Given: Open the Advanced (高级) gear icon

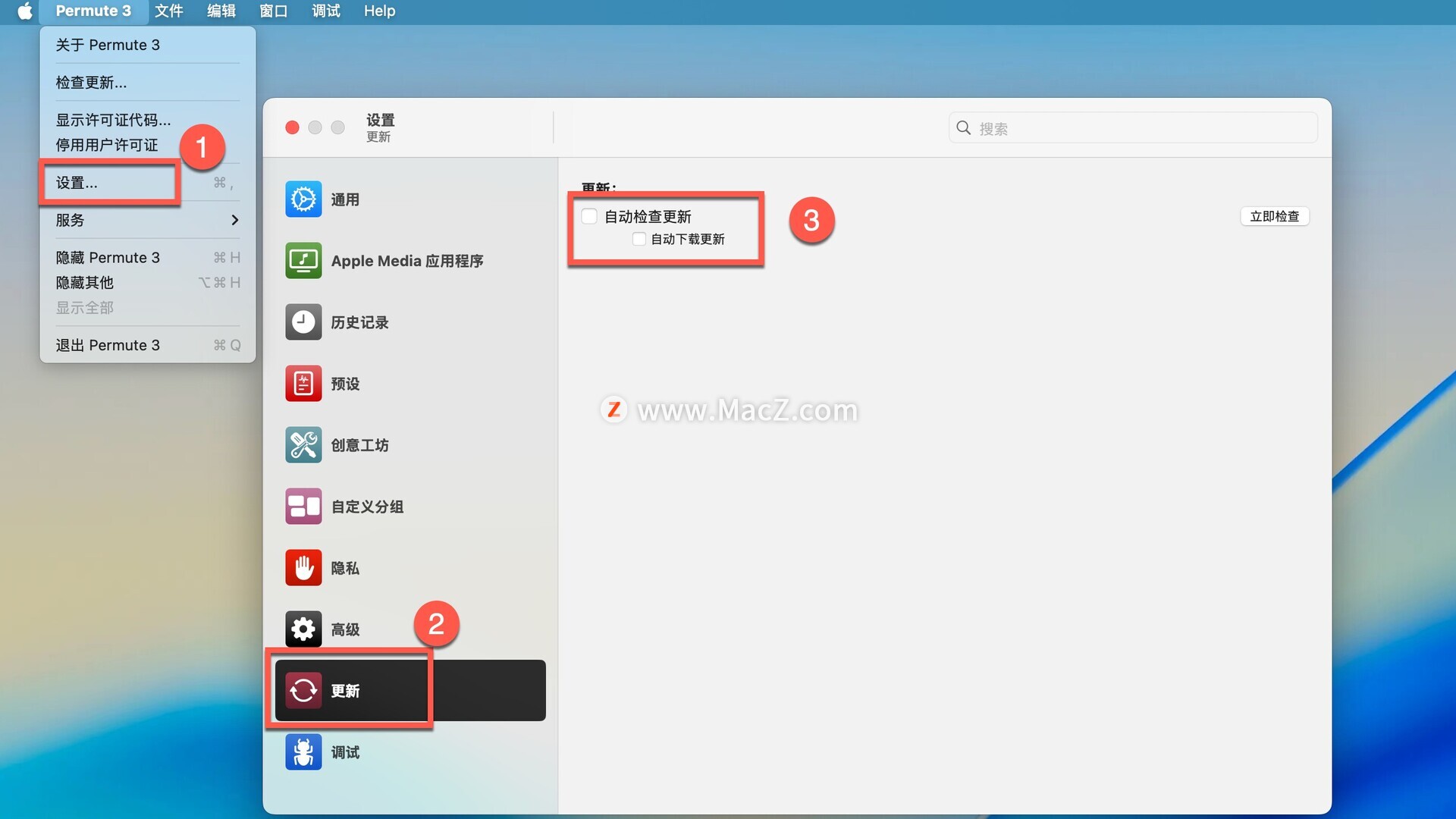Looking at the screenshot, I should click(x=303, y=629).
